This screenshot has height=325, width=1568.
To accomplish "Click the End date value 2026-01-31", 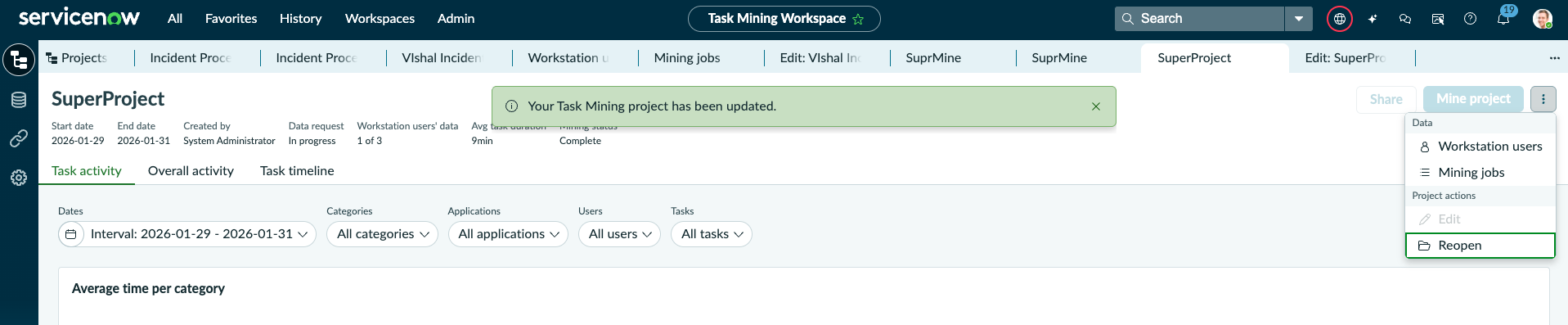I will point(144,141).
